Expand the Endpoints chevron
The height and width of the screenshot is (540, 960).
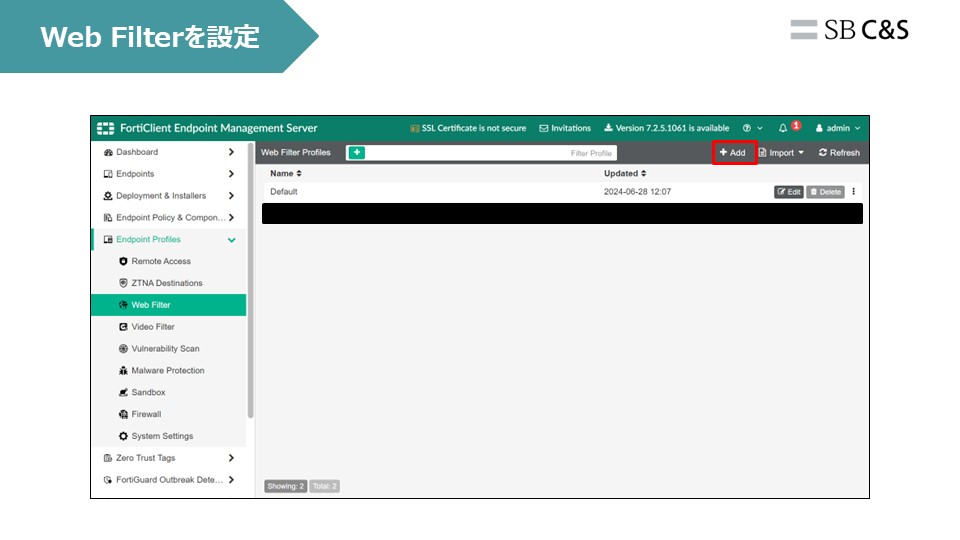coord(231,174)
